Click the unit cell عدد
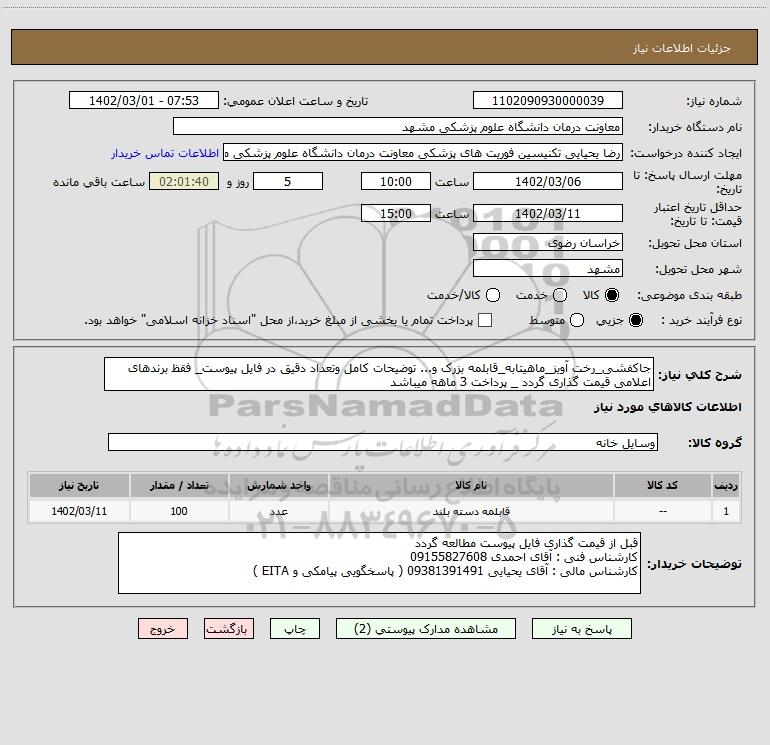The image size is (770, 745). point(278,511)
